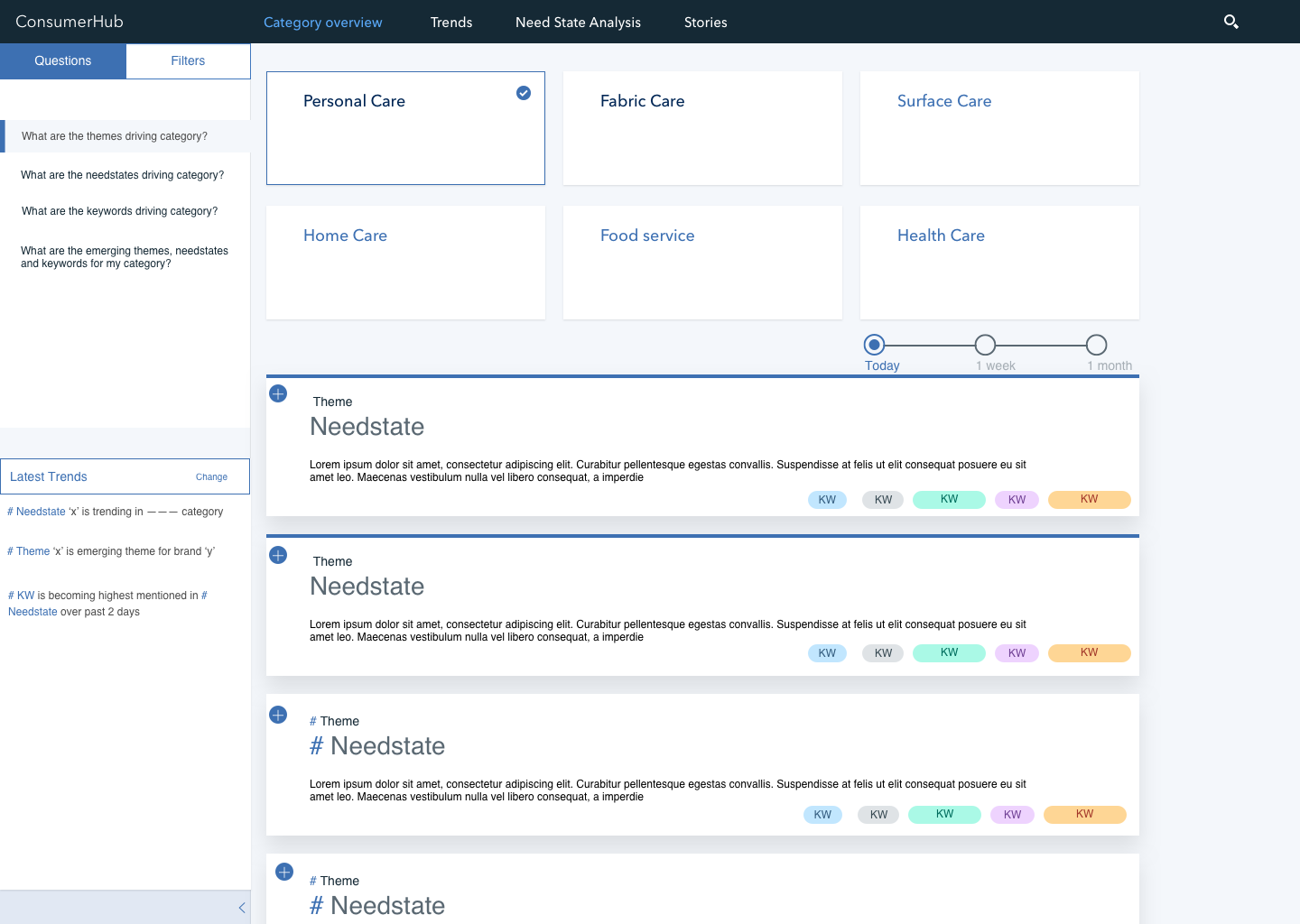
Task: Select the Fabric Care category card
Action: coord(702,128)
